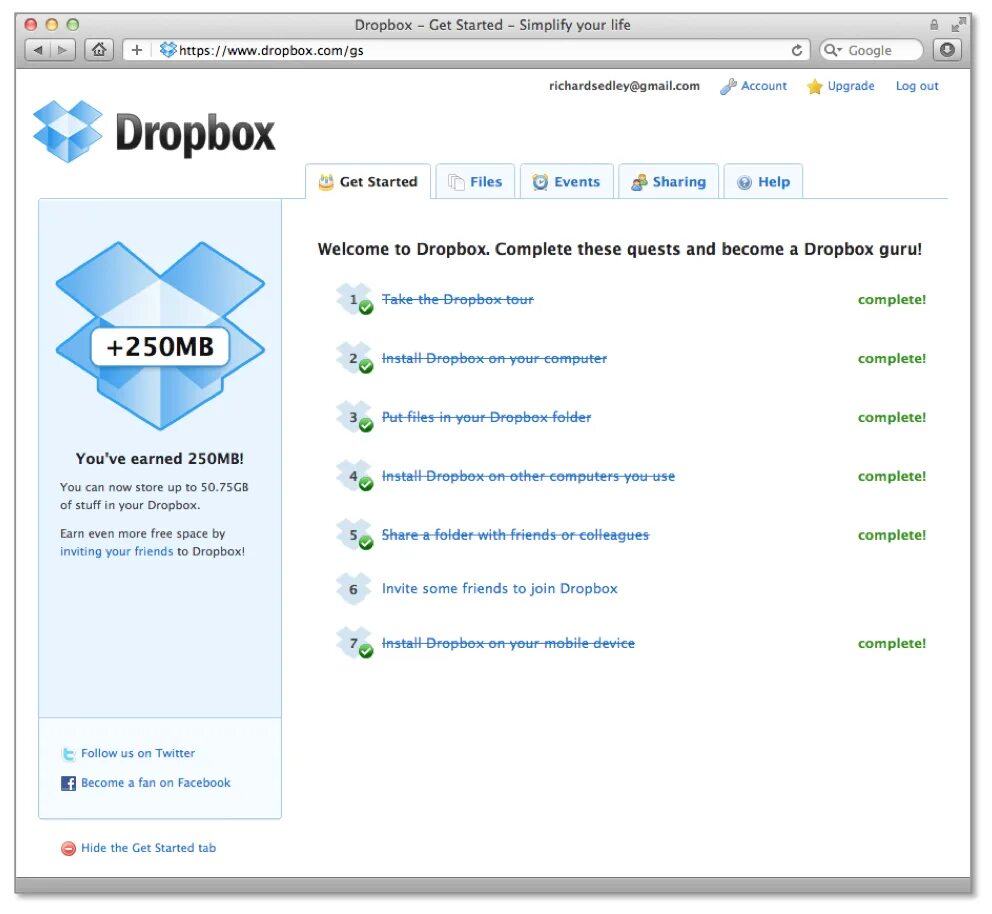
Task: Click quest 4 badge icon
Action: tap(354, 476)
